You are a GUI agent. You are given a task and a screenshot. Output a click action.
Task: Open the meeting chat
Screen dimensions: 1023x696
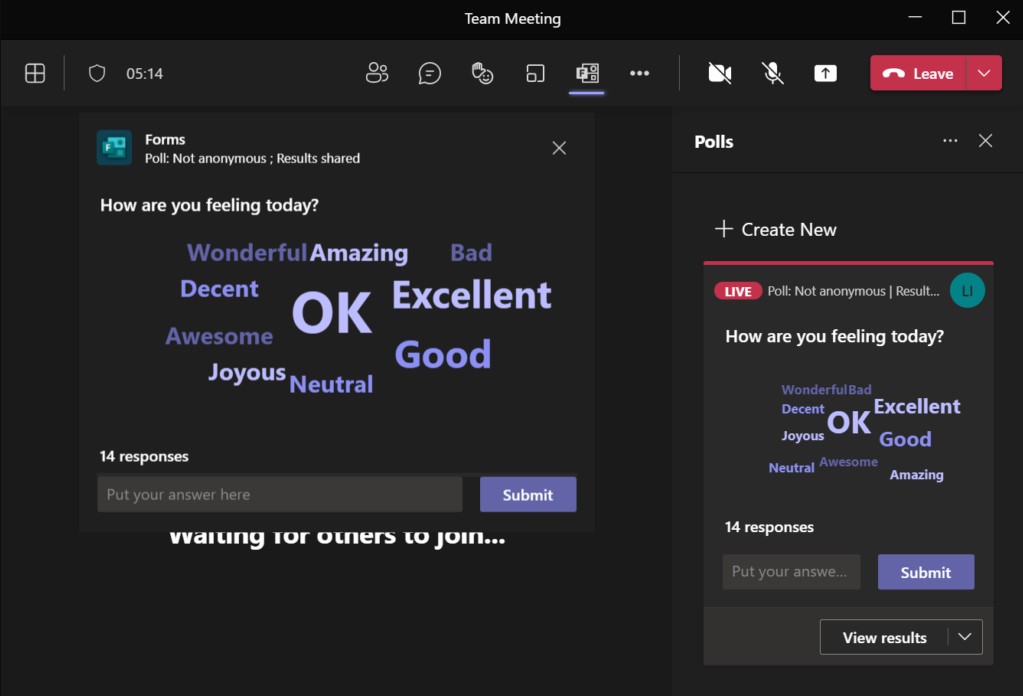pos(430,73)
